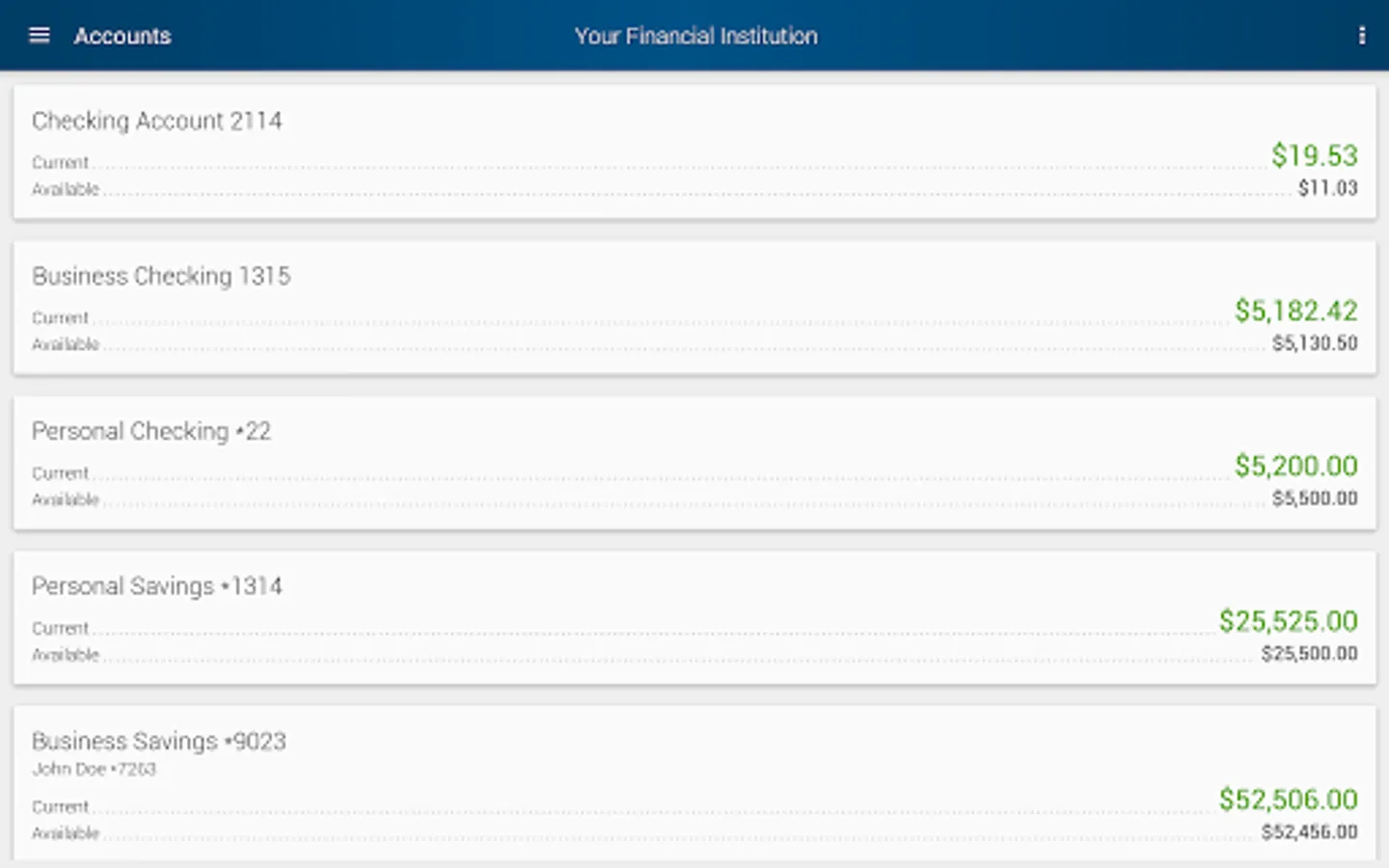This screenshot has width=1389, height=868.
Task: Open the hamburger navigation menu
Action: (40, 36)
